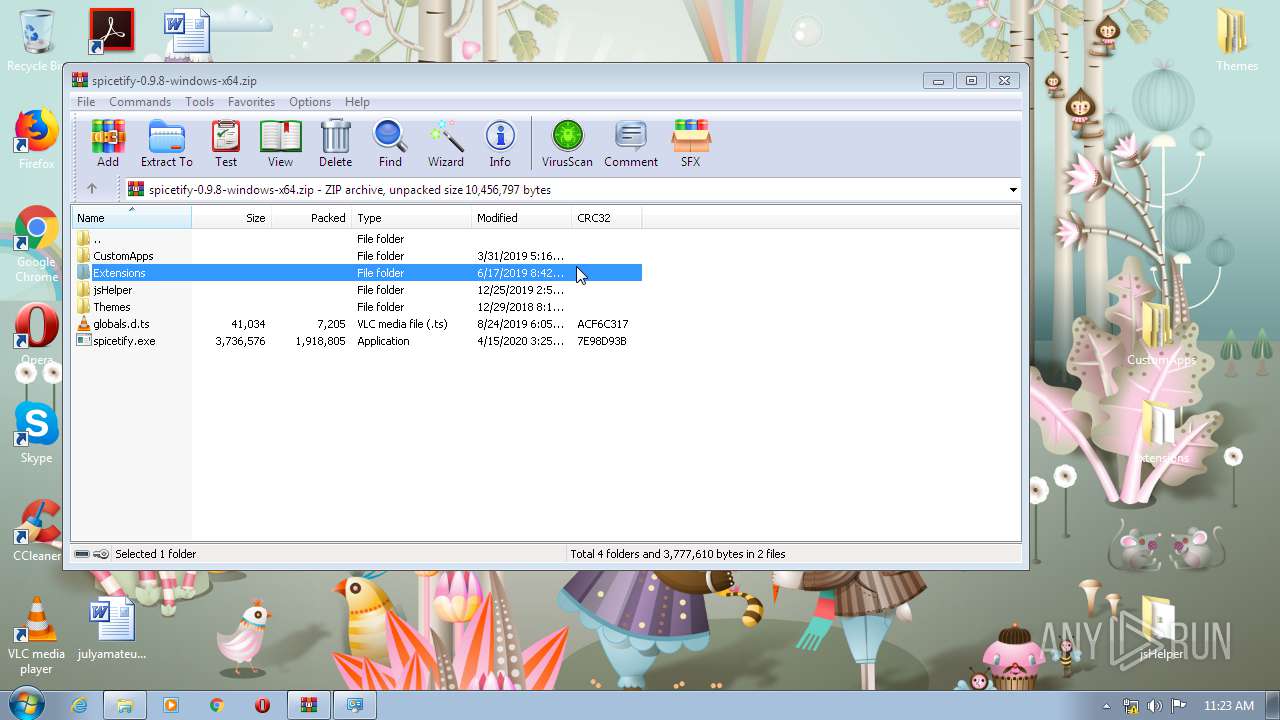Viewport: 1280px width, 720px height.
Task: Select Firefox desktop shortcut
Action: [x=37, y=138]
